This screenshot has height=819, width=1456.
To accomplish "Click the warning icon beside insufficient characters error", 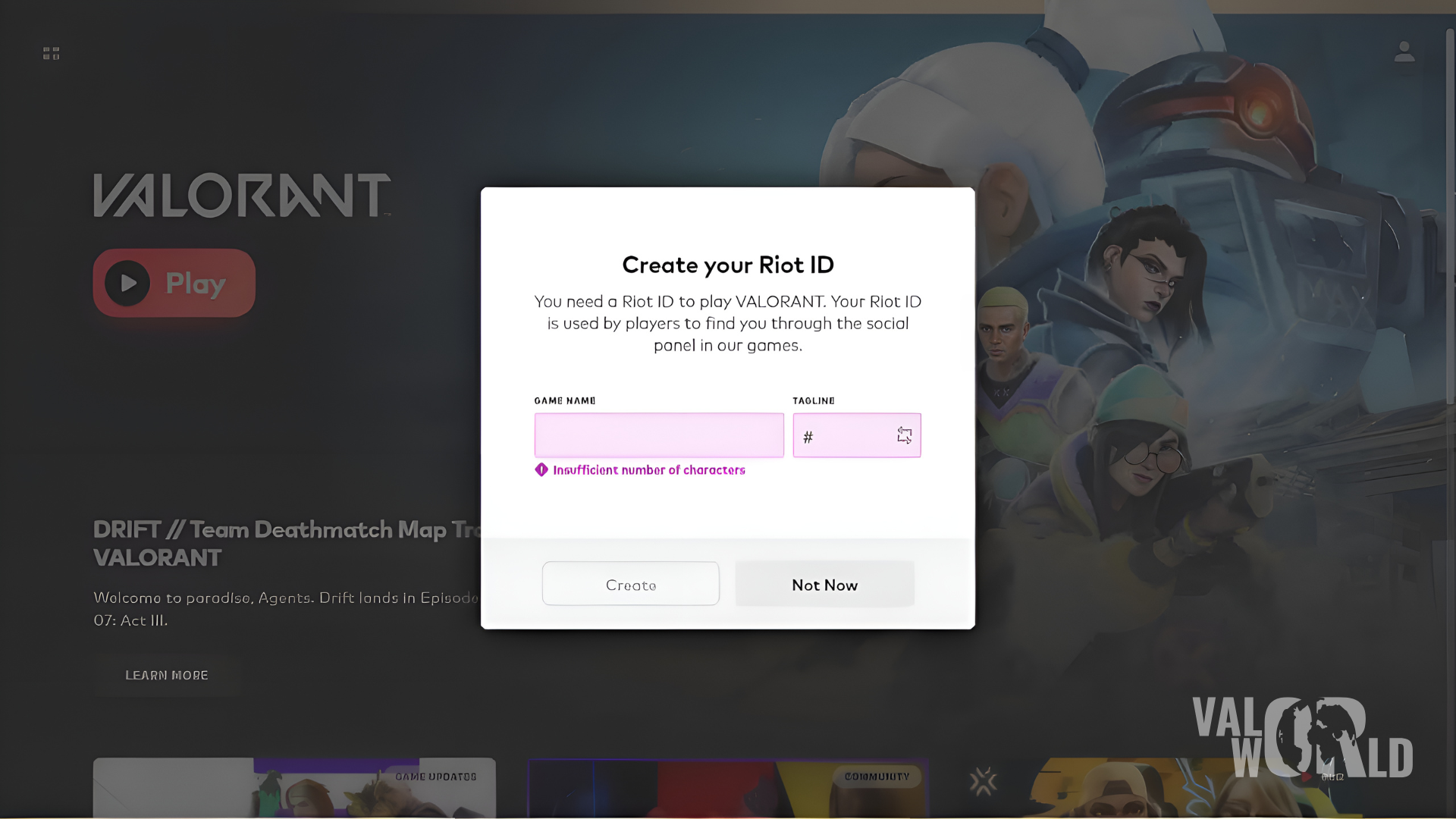I will pyautogui.click(x=541, y=470).
